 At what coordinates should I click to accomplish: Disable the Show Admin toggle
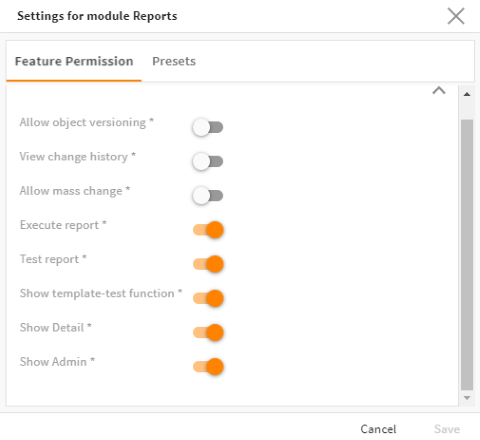pyautogui.click(x=208, y=367)
